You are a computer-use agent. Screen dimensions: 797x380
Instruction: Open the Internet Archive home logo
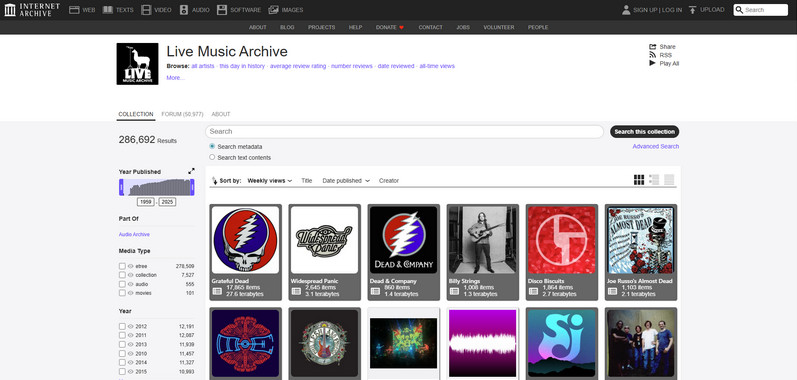32,10
